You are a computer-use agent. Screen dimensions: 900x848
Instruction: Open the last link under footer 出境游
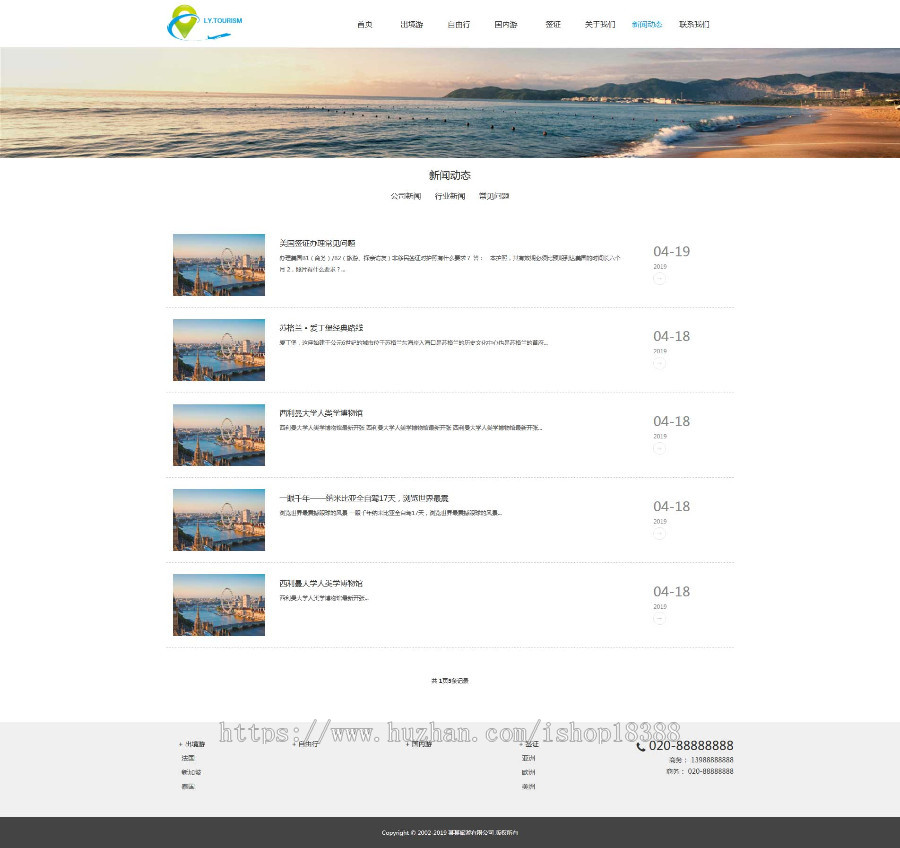[x=188, y=787]
